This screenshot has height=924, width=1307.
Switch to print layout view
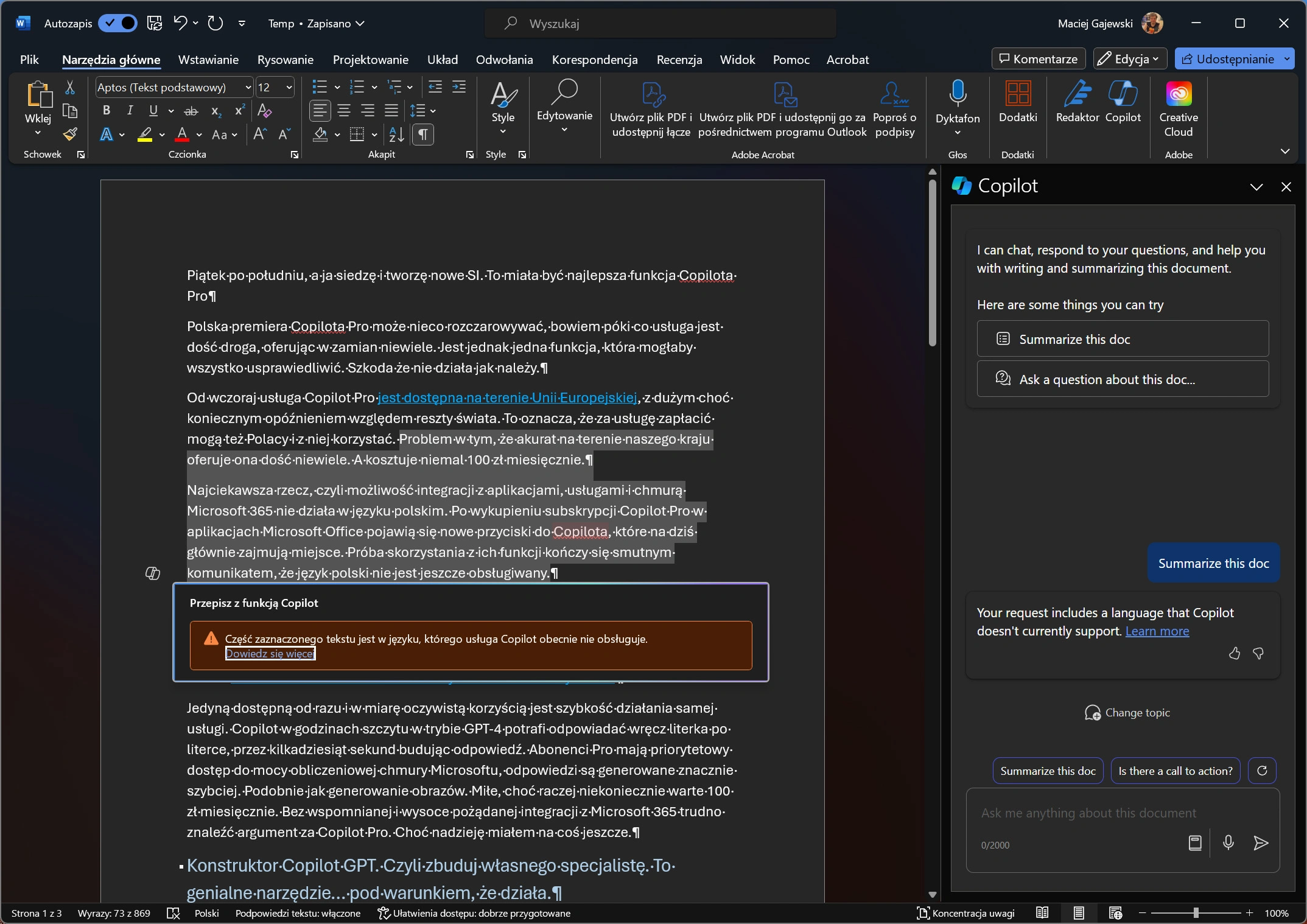tap(1079, 913)
